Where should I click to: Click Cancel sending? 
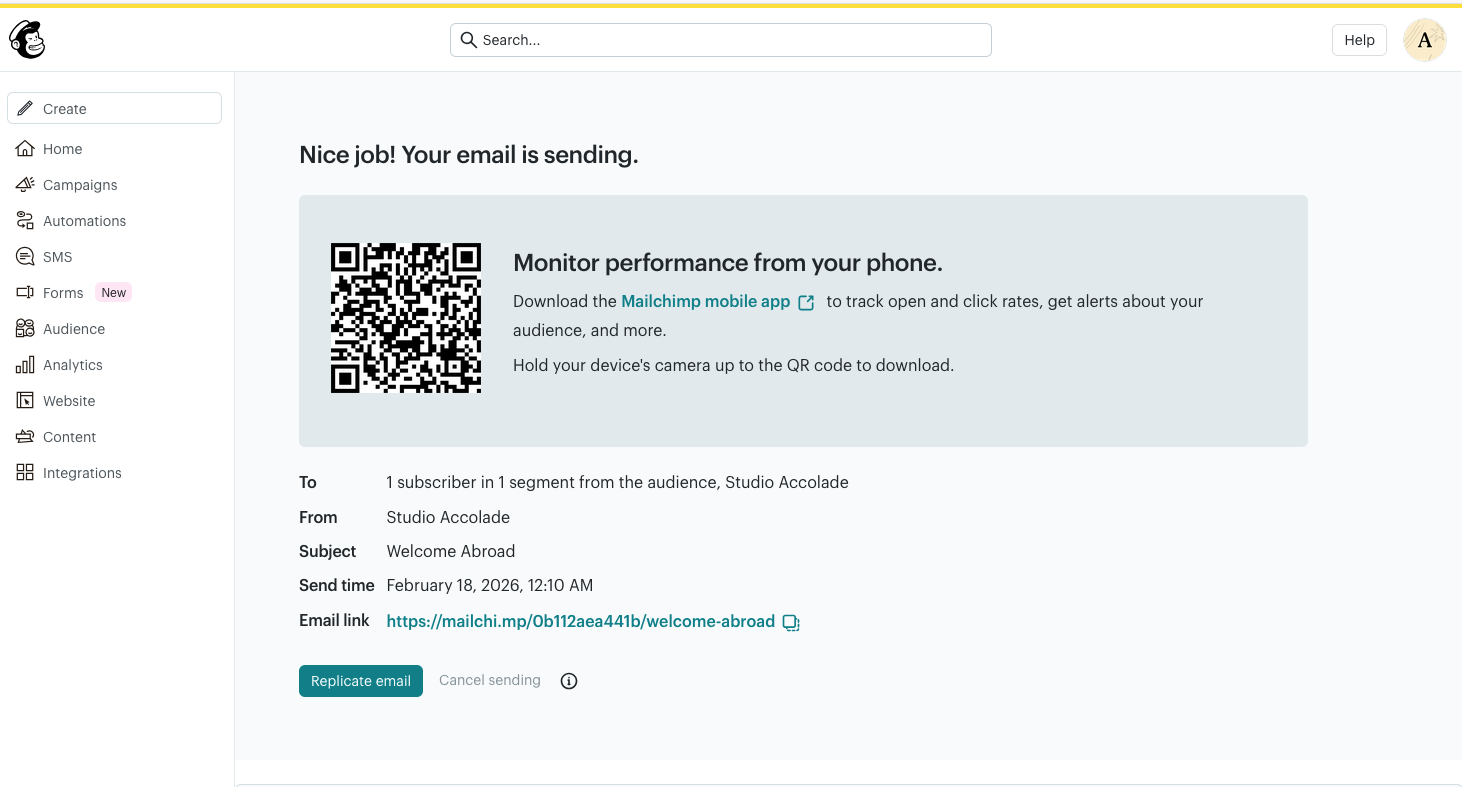pos(489,680)
